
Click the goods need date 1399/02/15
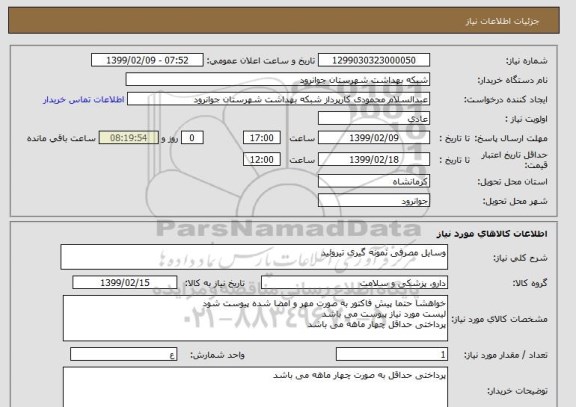tap(125, 282)
